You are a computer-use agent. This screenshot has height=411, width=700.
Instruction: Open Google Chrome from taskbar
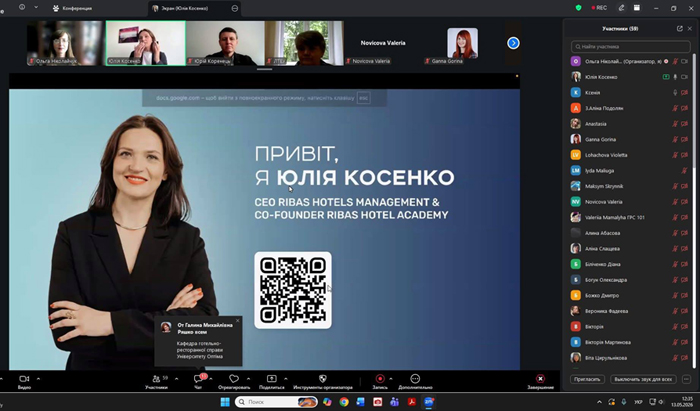point(344,402)
